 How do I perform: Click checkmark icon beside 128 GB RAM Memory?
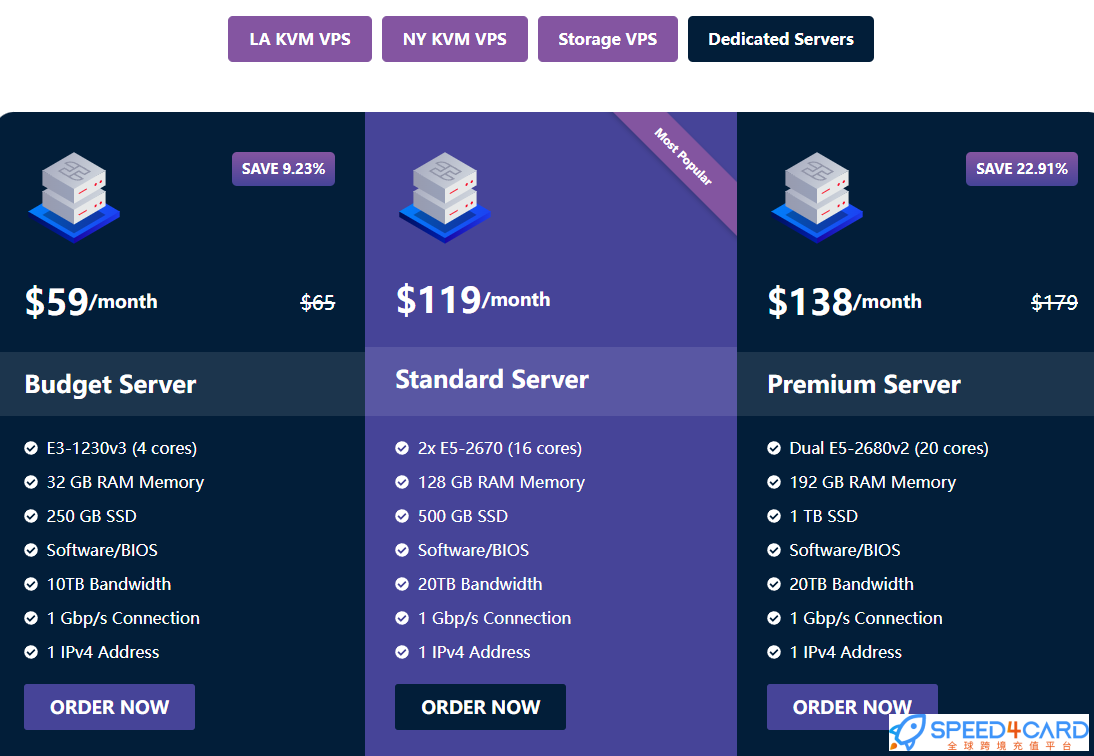tap(402, 482)
